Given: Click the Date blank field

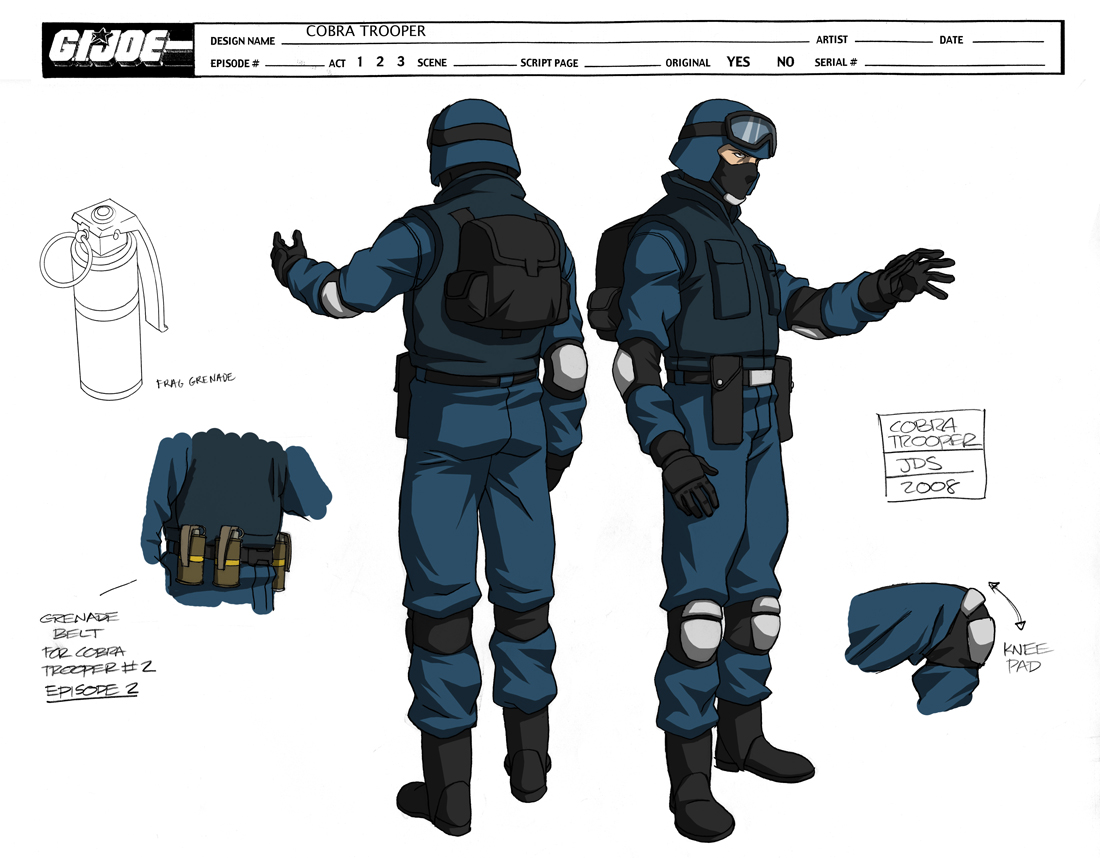Looking at the screenshot, I should pos(1006,40).
